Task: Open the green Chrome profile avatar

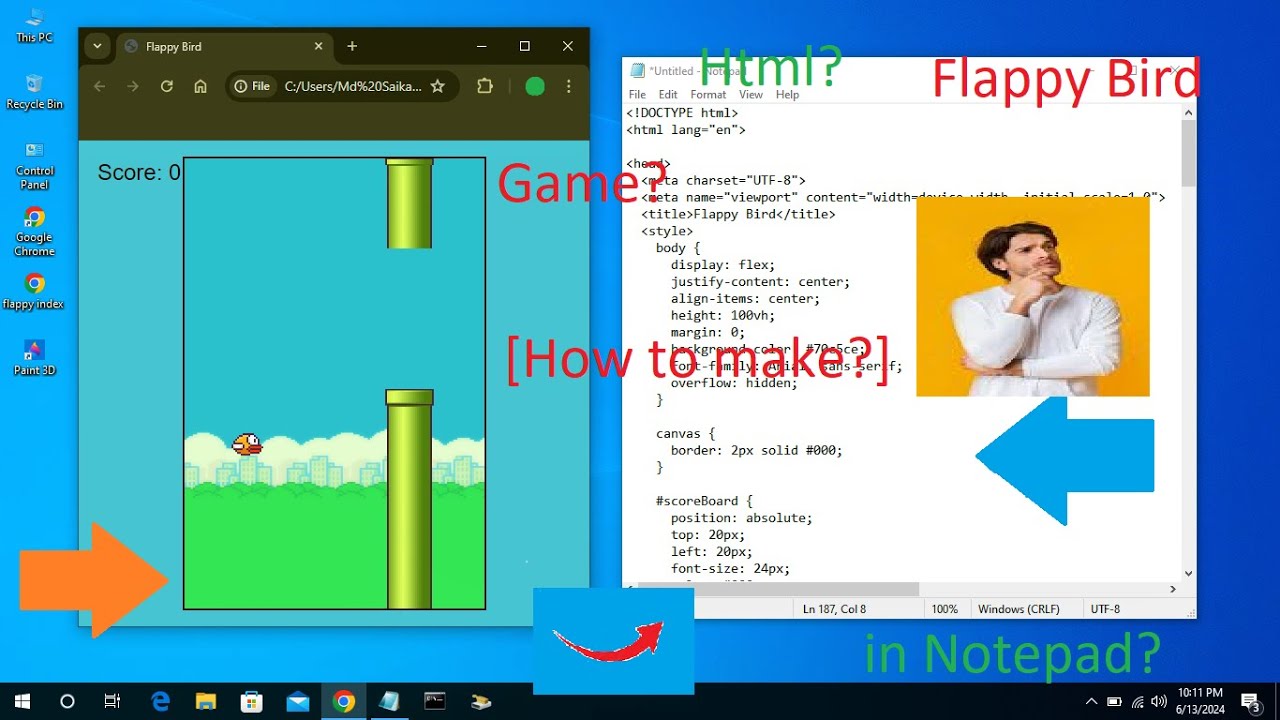Action: (x=535, y=86)
